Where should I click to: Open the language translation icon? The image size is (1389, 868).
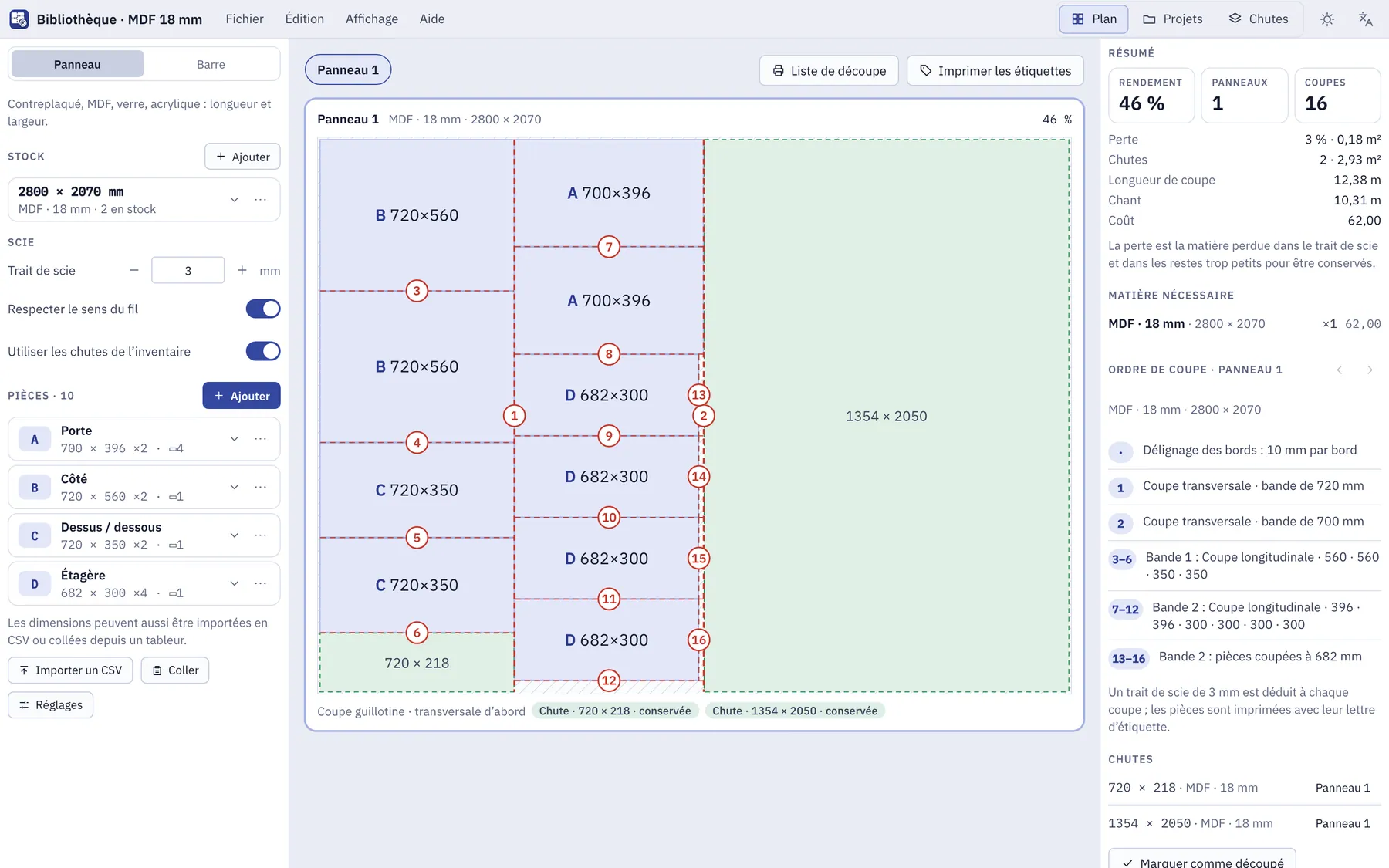point(1366,19)
